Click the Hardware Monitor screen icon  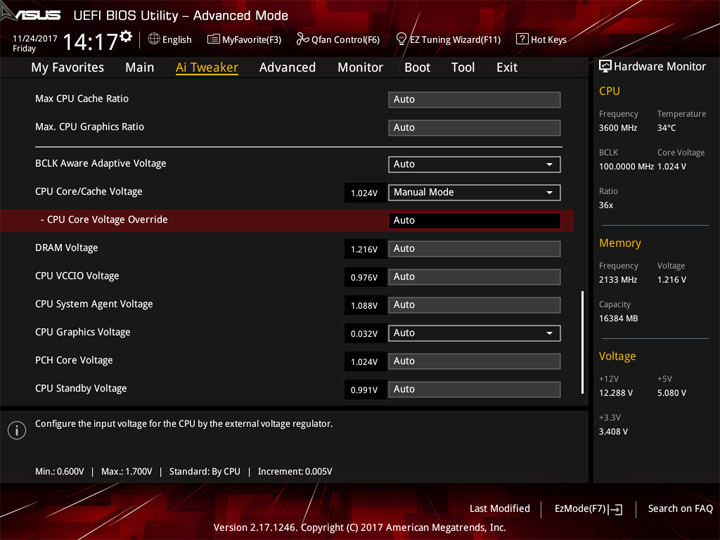pos(605,67)
